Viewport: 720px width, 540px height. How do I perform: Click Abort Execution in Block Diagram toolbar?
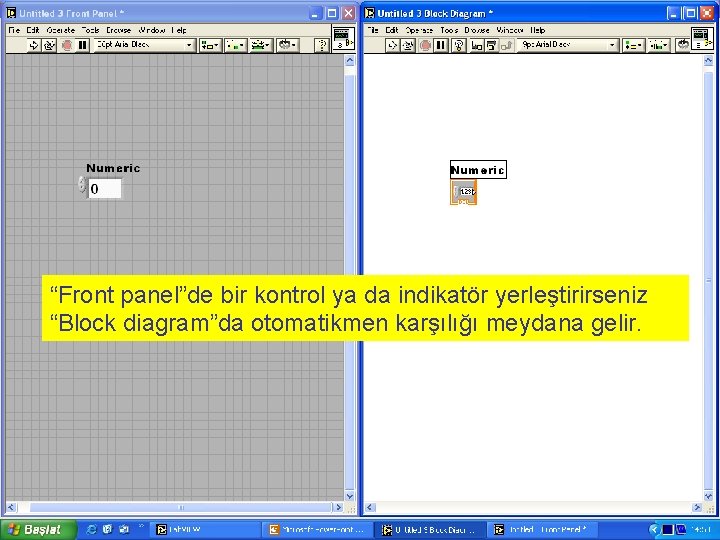[x=425, y=45]
